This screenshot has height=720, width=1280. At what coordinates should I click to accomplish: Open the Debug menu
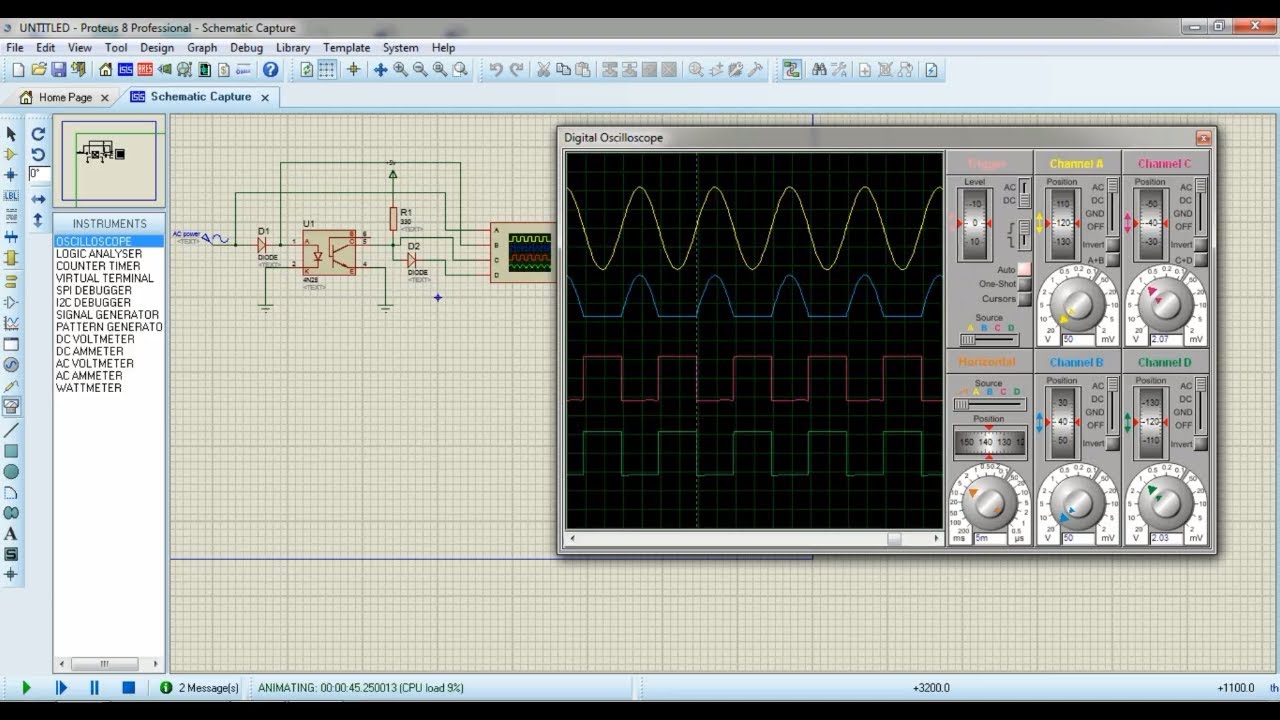pos(246,47)
